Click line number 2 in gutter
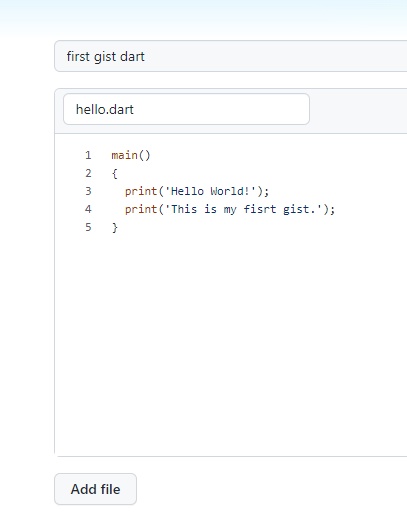The image size is (407, 525). coord(88,173)
